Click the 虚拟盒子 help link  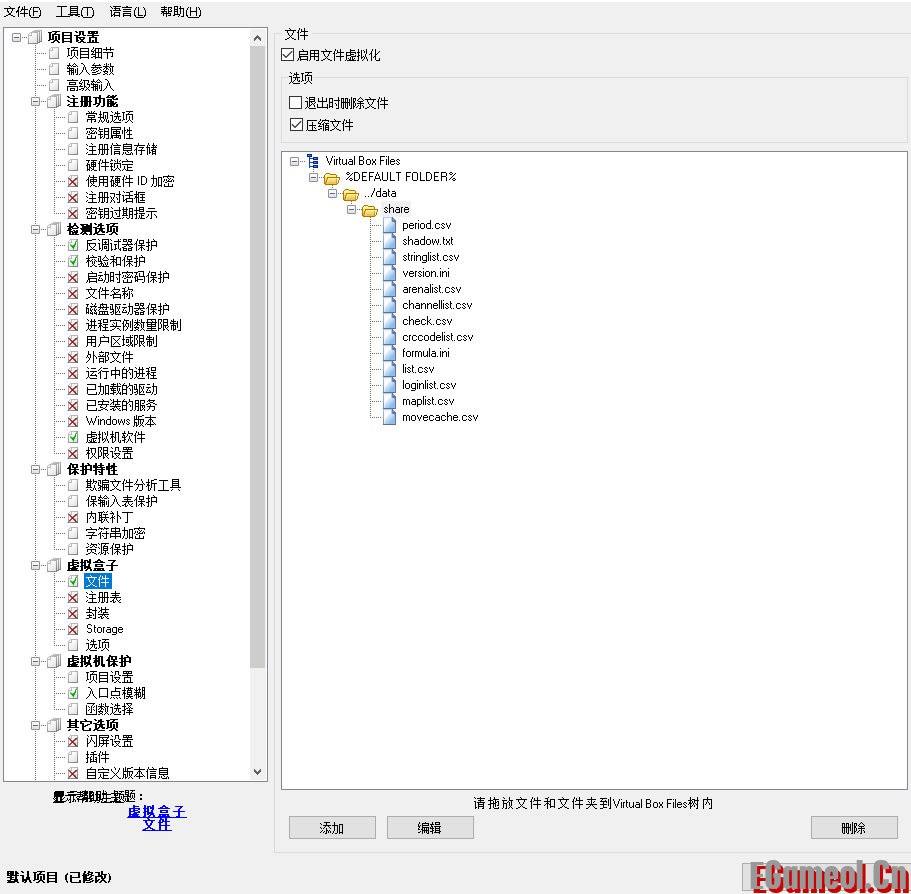[156, 813]
